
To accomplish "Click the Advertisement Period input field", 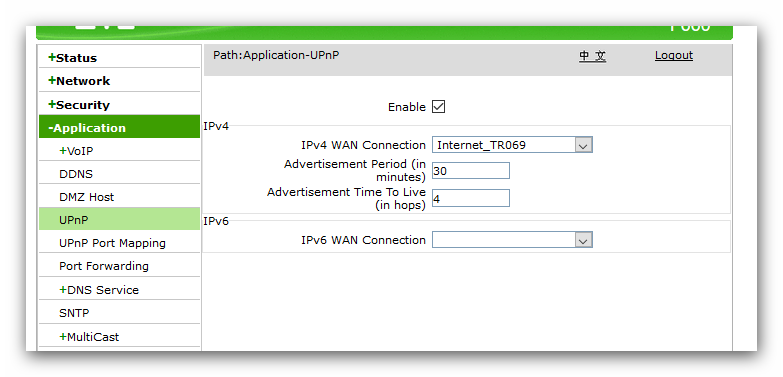I will [470, 171].
